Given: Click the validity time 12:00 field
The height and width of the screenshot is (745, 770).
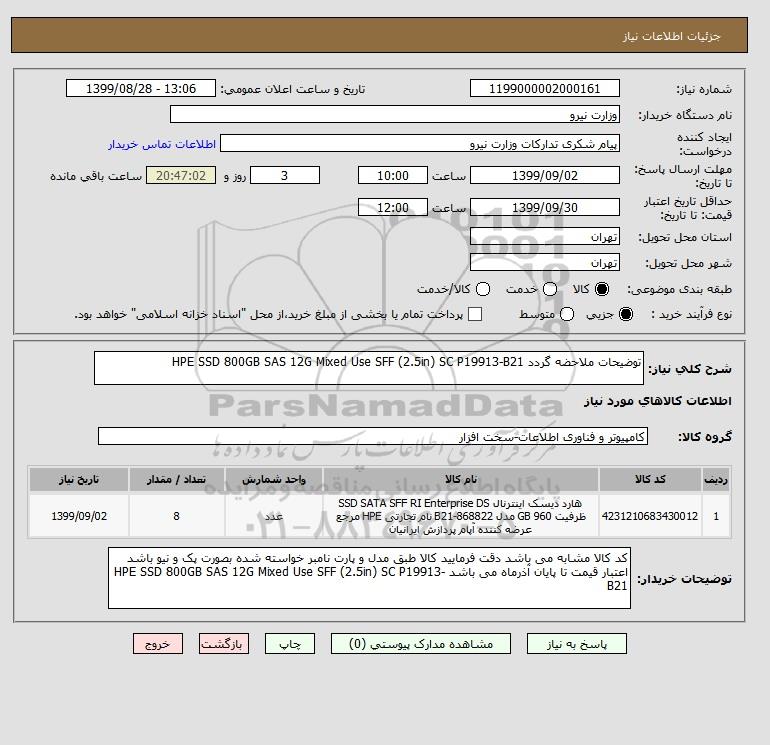Looking at the screenshot, I should 393,207.
